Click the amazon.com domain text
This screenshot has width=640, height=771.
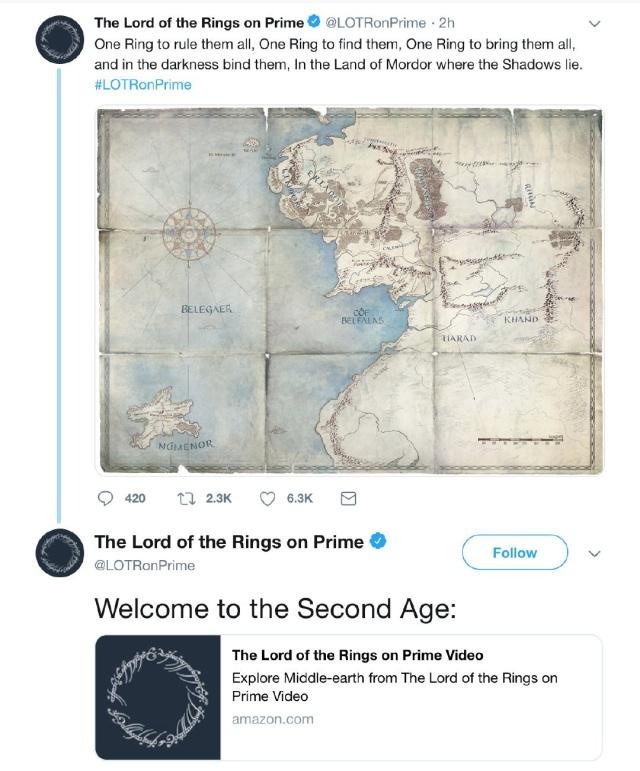[x=272, y=719]
